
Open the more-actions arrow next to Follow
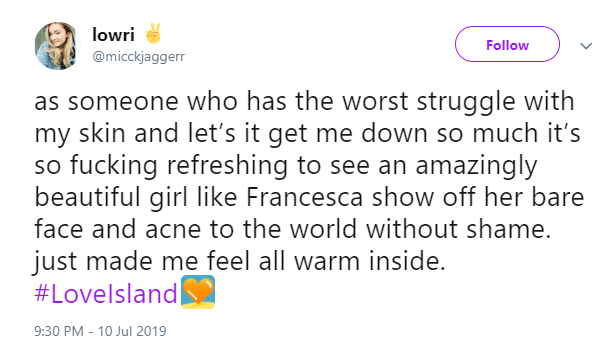(x=586, y=46)
